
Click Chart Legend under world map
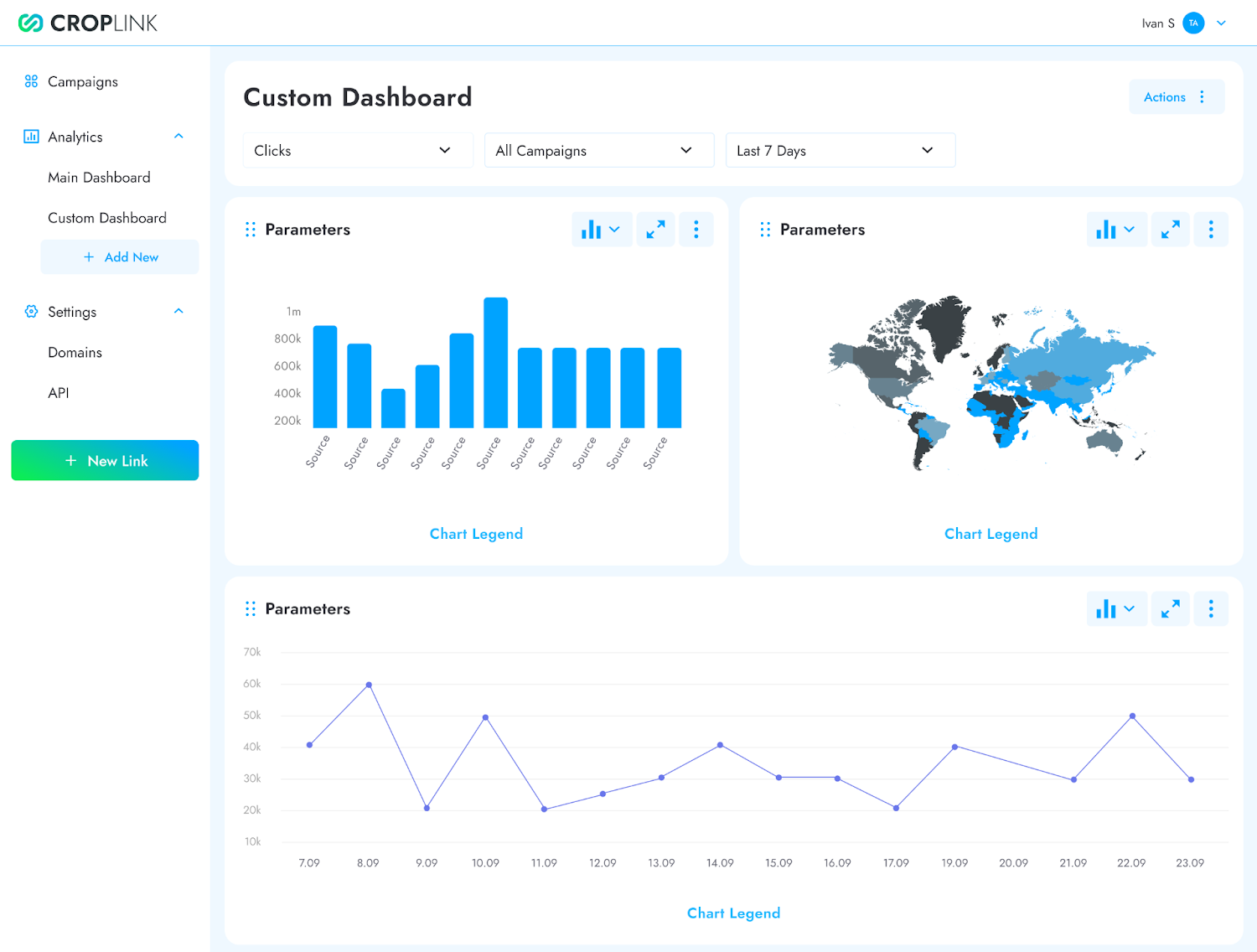coord(991,534)
